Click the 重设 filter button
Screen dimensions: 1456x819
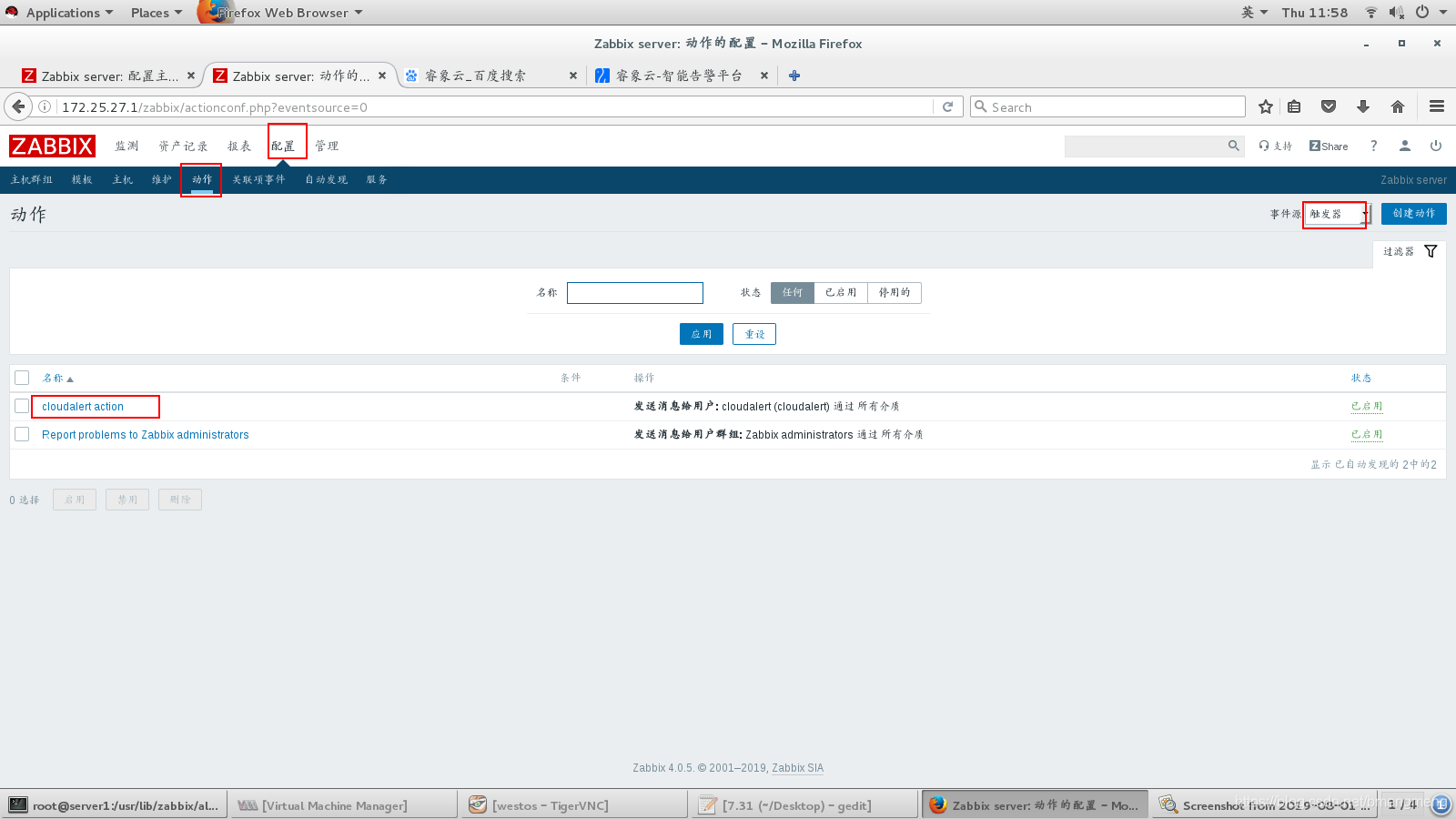(x=754, y=334)
